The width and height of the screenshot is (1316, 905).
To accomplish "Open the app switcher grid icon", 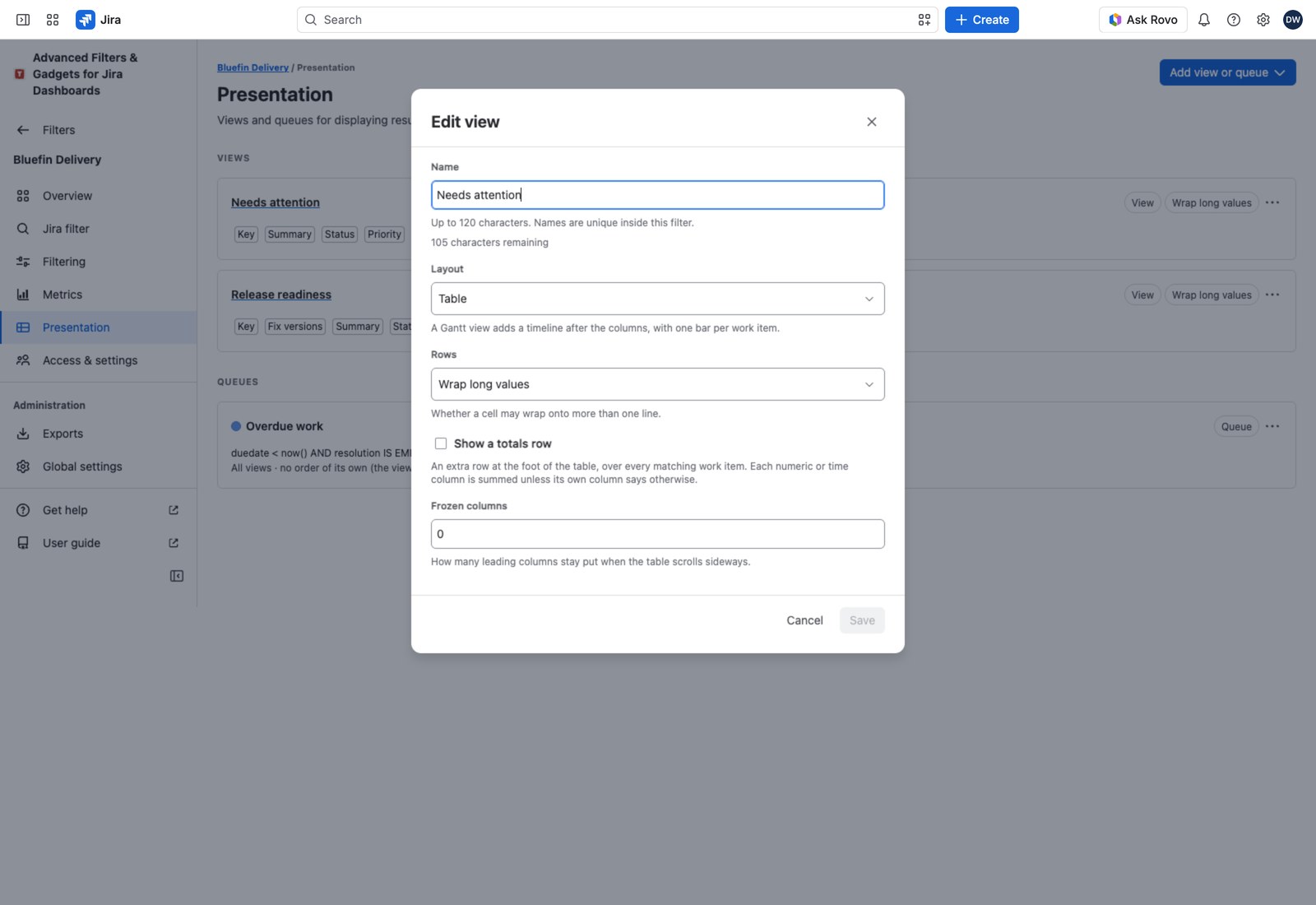I will coord(53,20).
